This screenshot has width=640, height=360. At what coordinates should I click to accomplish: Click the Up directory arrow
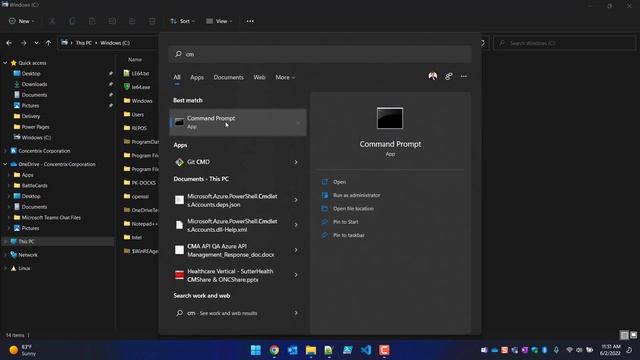tap(49, 43)
